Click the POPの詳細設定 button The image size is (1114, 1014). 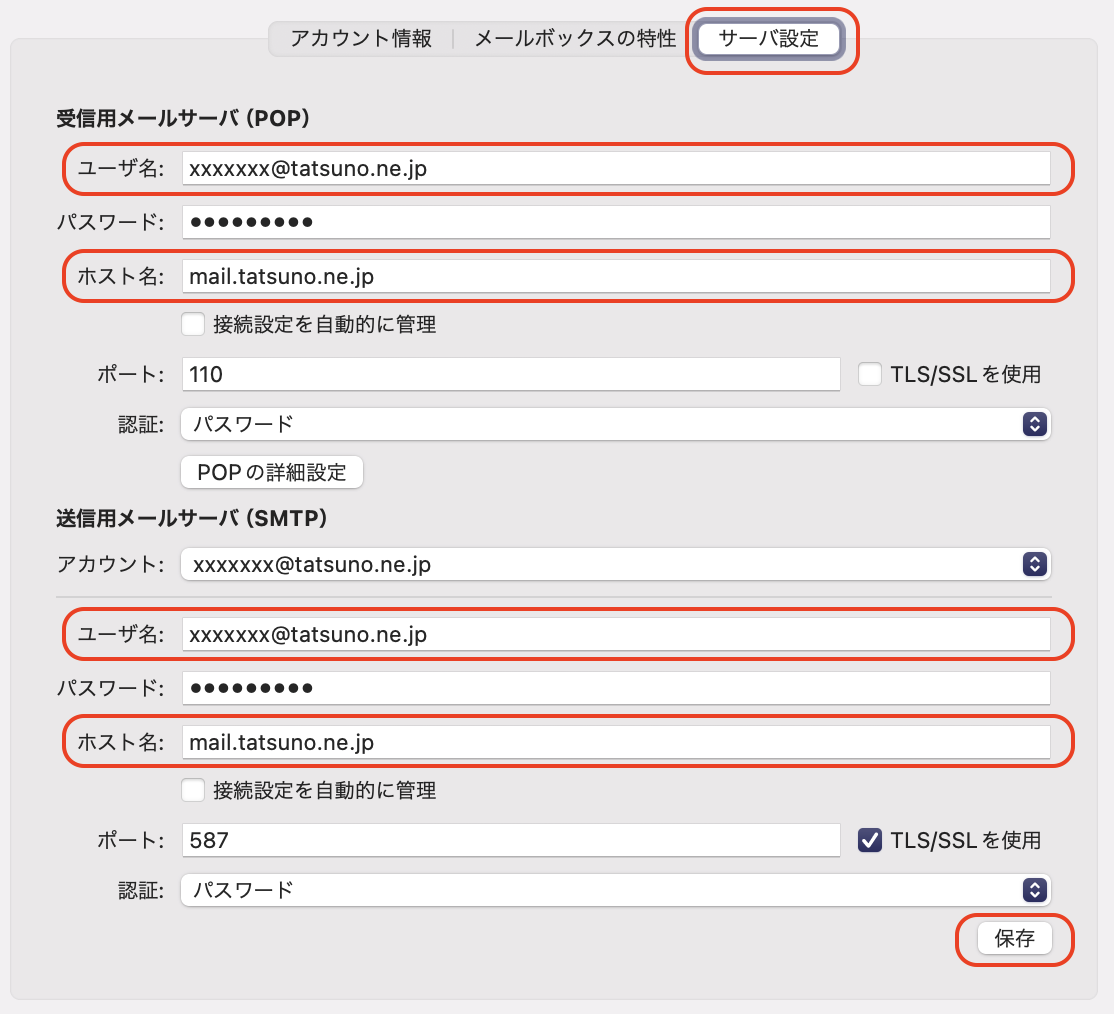coord(272,472)
